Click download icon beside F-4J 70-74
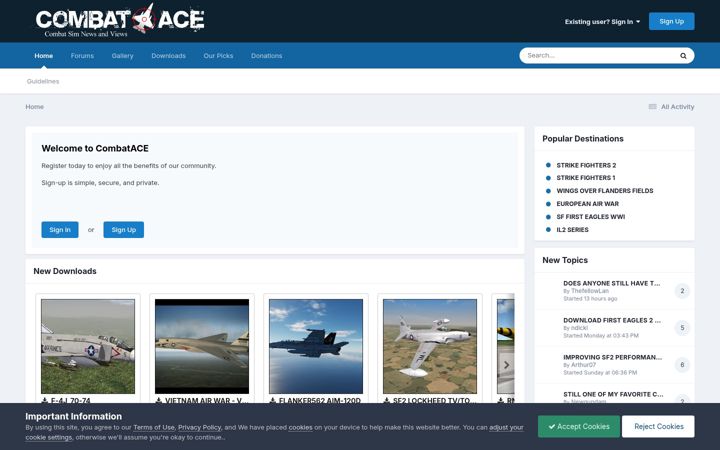 [45, 400]
